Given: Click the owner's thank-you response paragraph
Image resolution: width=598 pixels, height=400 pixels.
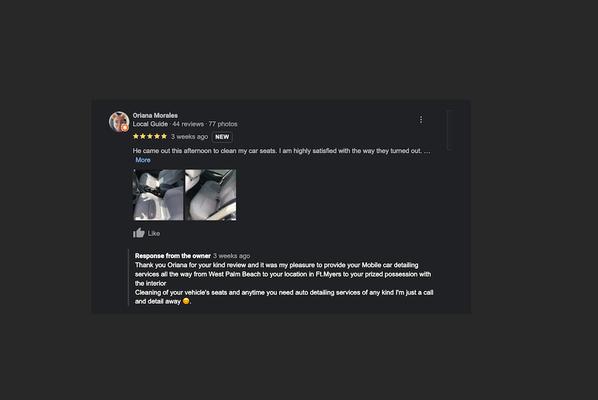Looking at the screenshot, I should (284, 283).
